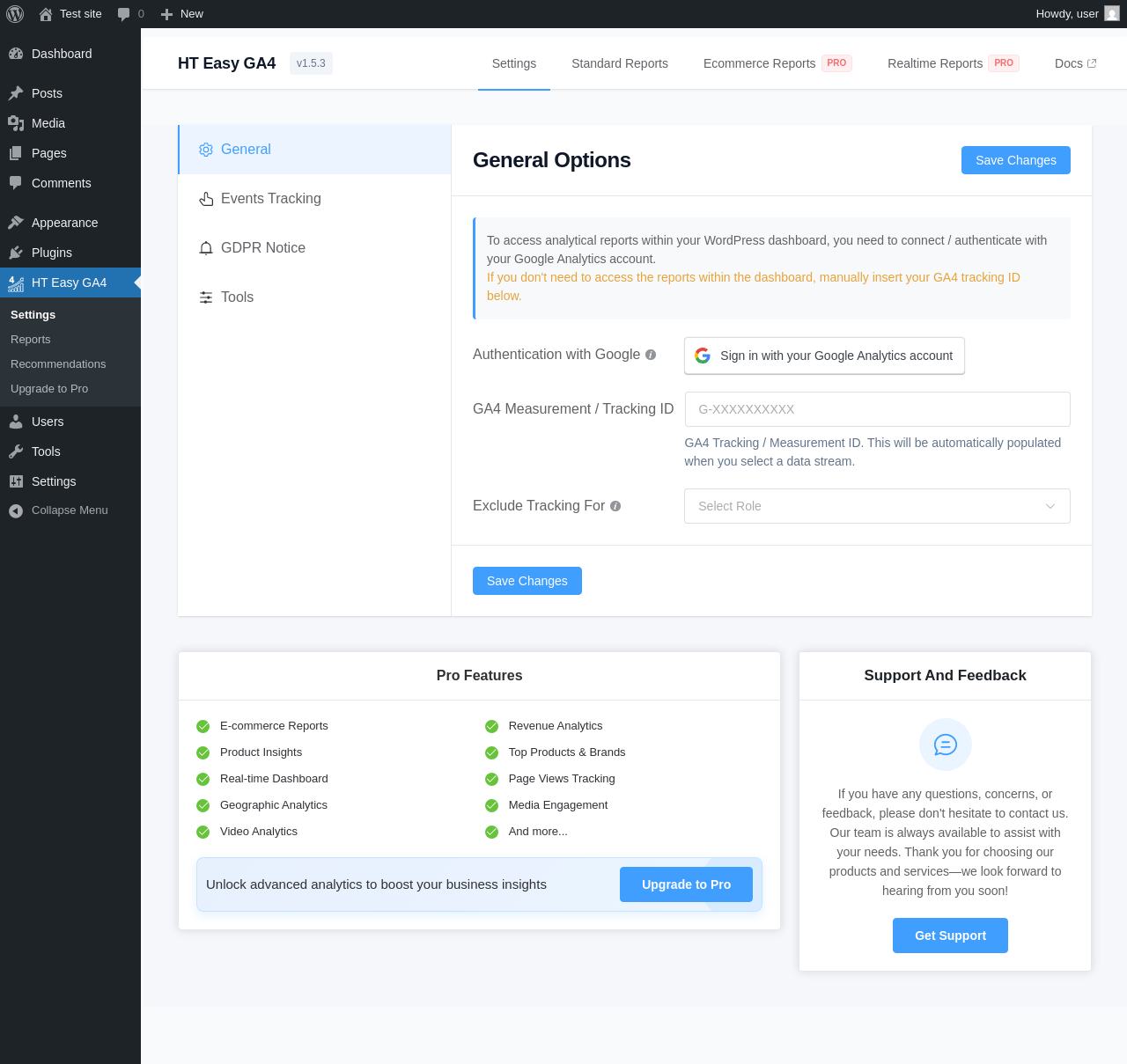Click PRO badge next to Ecommerce Reports
This screenshot has height=1064, width=1127.
(x=836, y=63)
